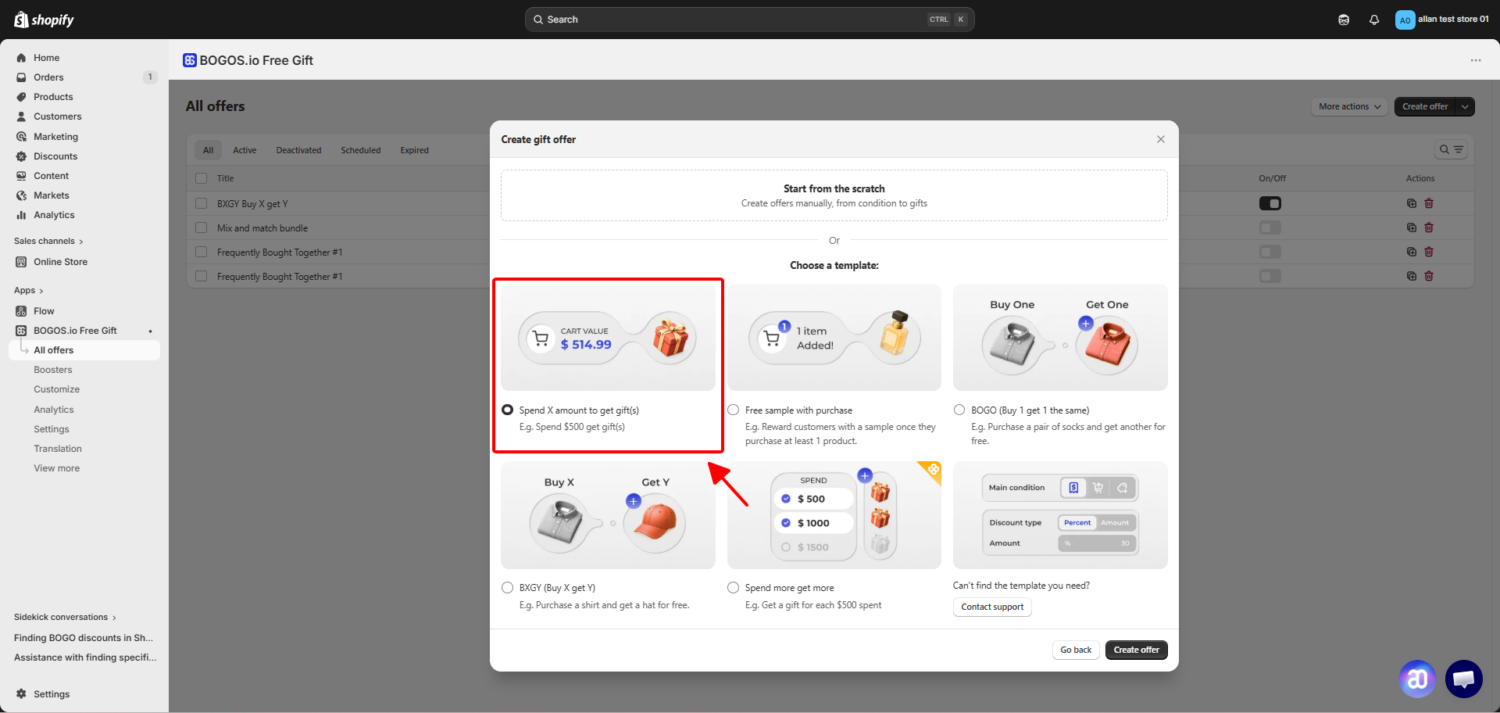The height and width of the screenshot is (713, 1500).
Task: Click Contact support button
Action: click(992, 607)
